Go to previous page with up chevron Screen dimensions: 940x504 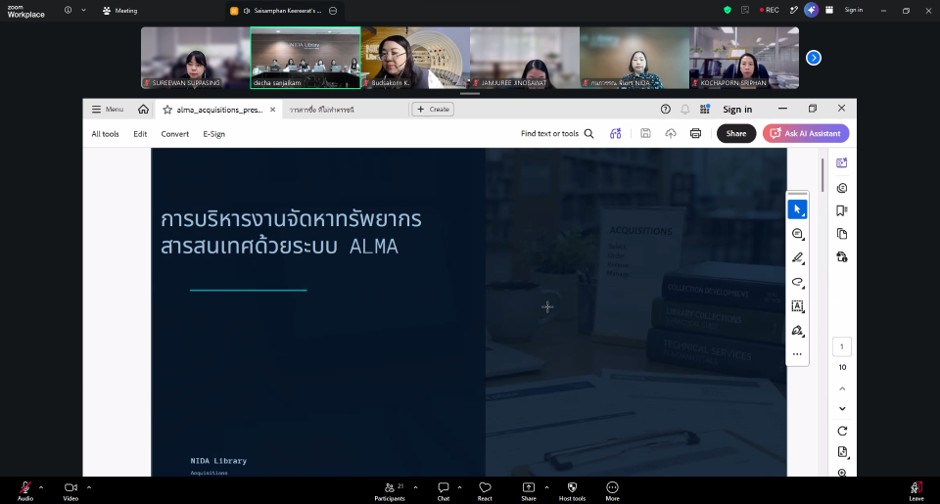(842, 389)
